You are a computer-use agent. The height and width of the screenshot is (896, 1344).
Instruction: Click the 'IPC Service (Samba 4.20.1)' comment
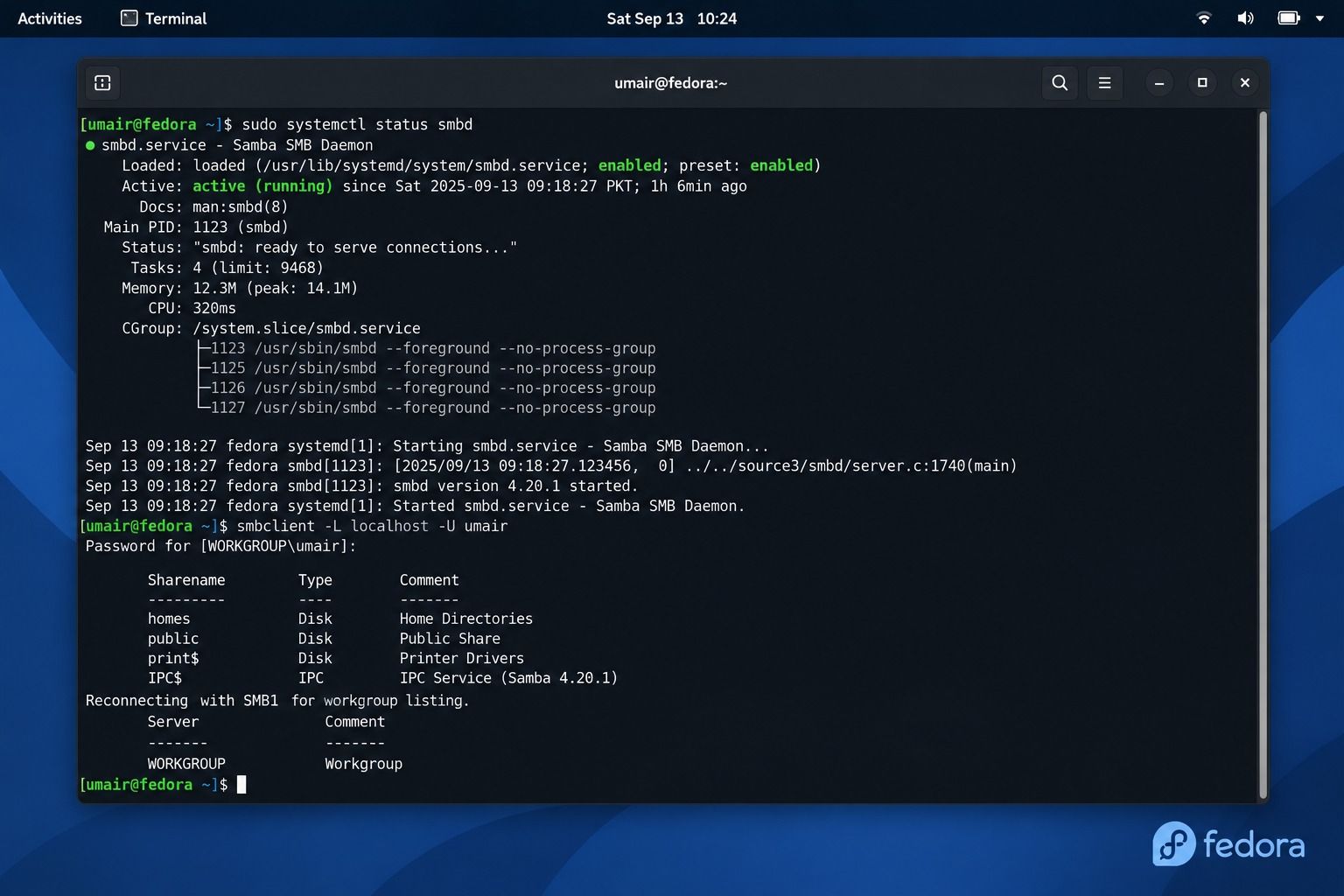coord(508,678)
